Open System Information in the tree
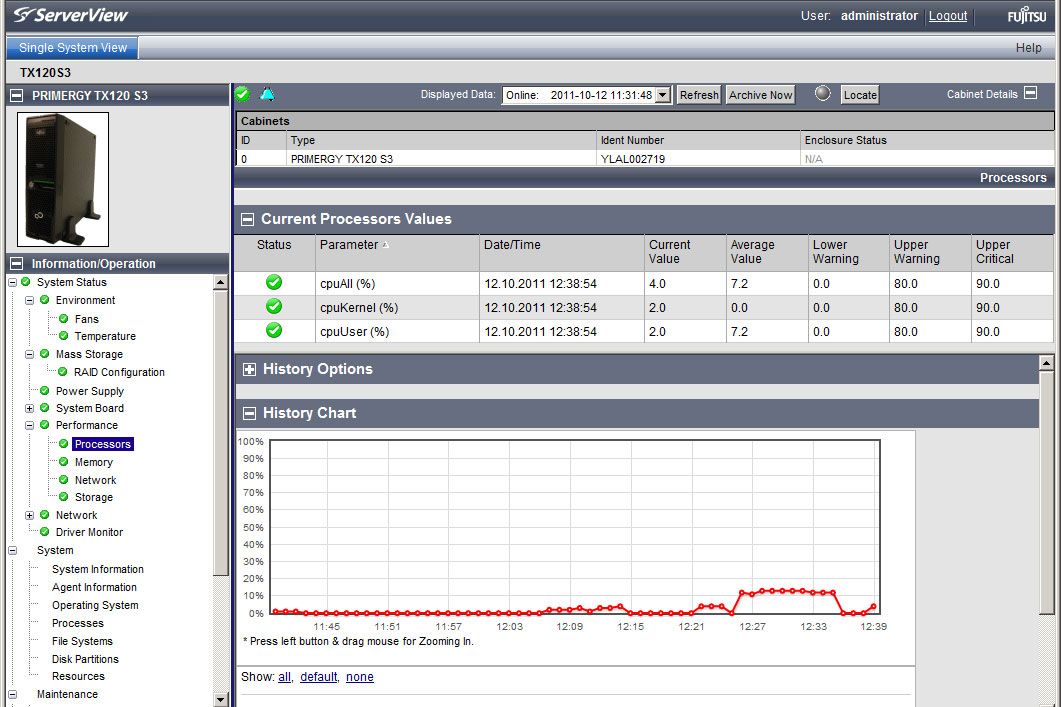1061x707 pixels. coord(97,569)
